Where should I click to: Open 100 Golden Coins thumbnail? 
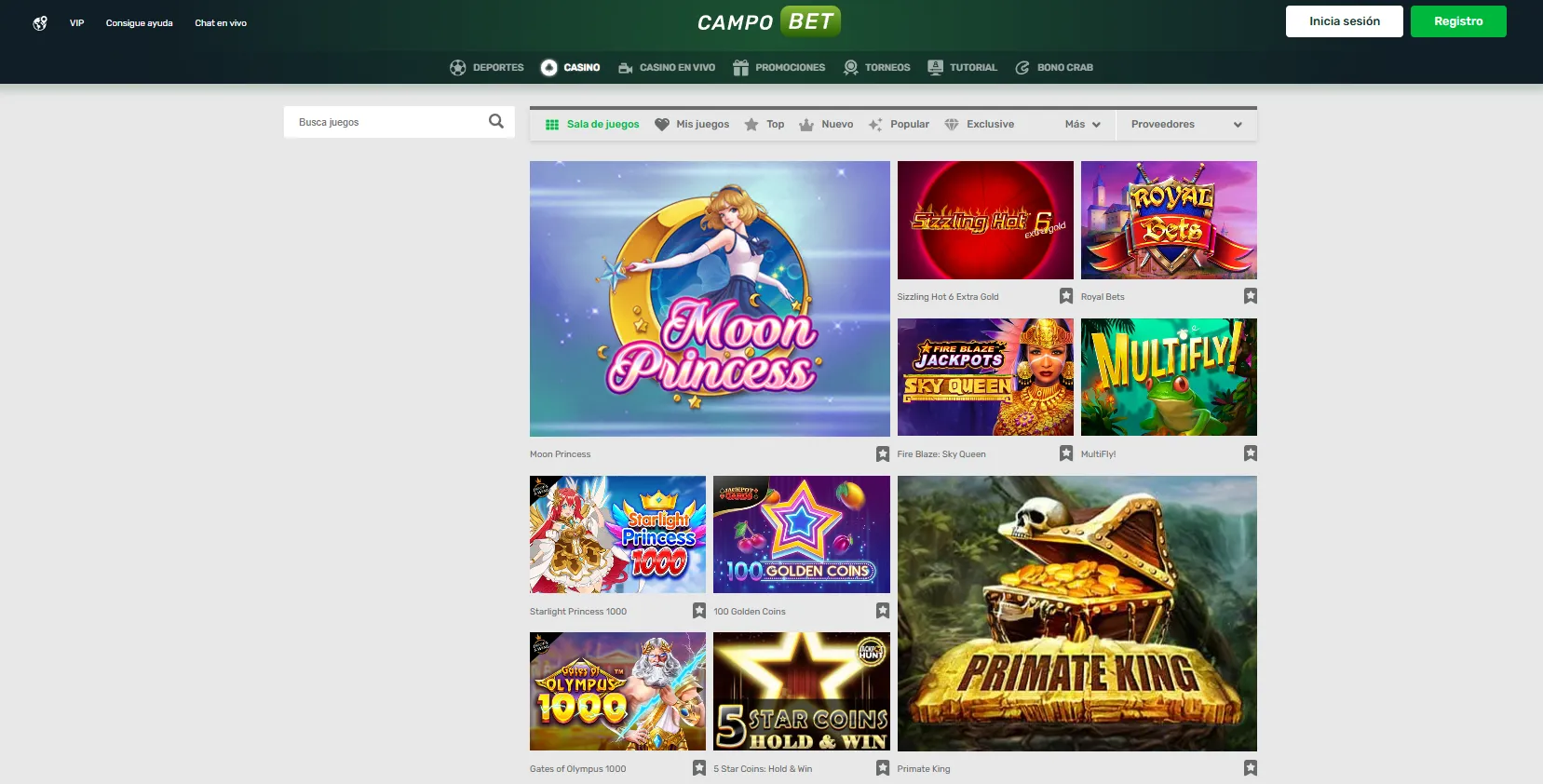click(802, 534)
